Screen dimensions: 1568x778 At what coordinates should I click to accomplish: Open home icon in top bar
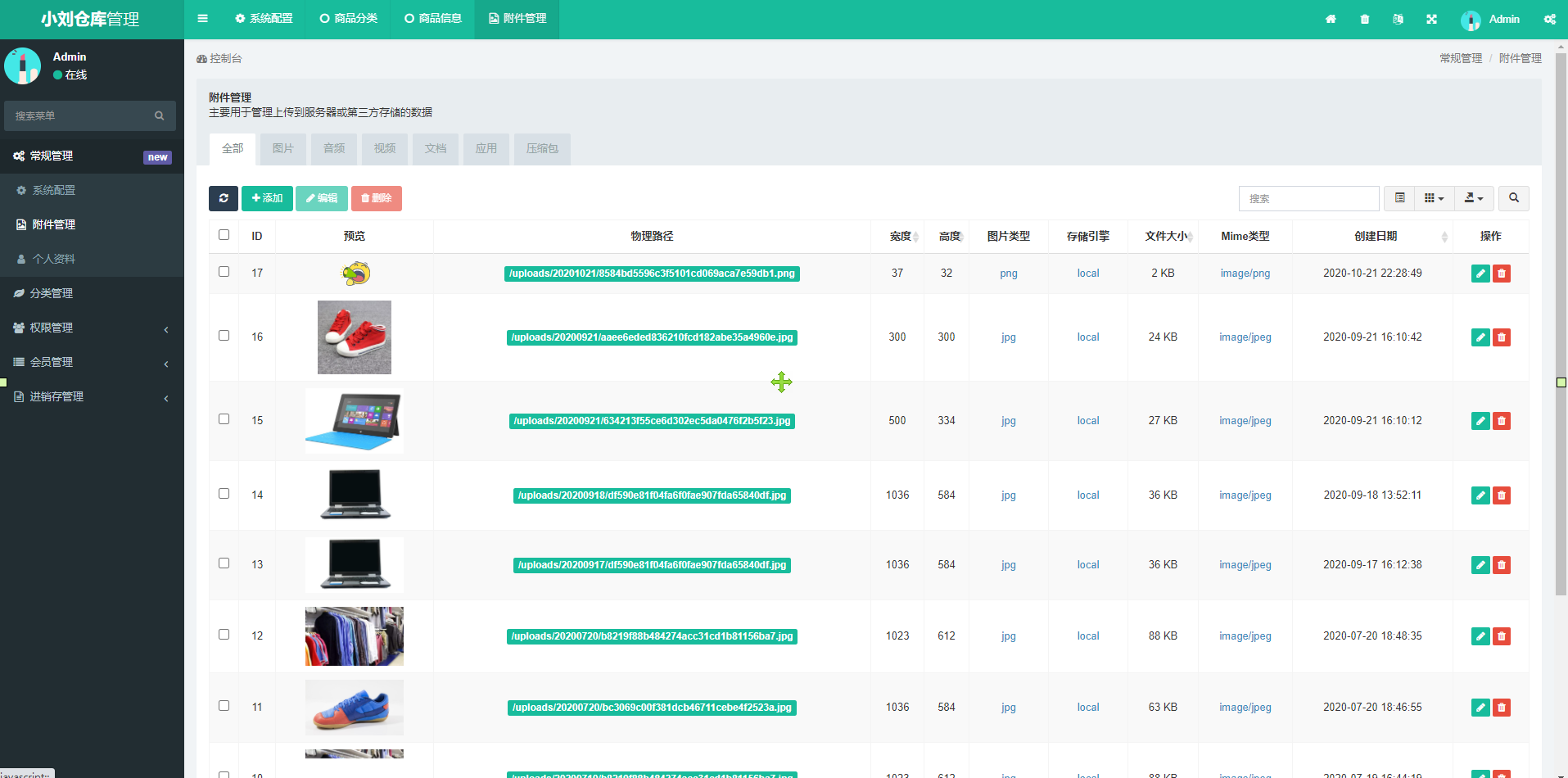[1331, 19]
